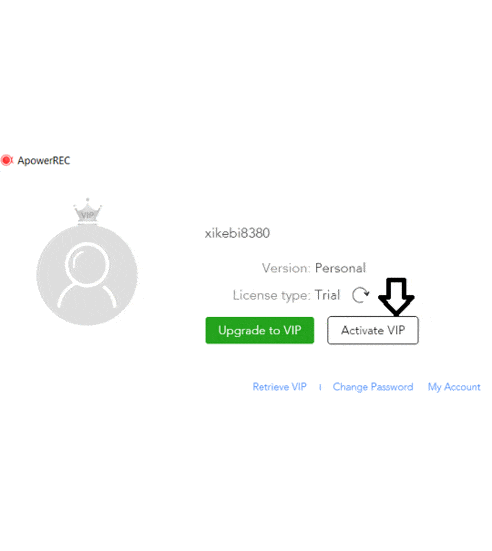Click the green Upgrade to VIP button
492x551 pixels.
tap(260, 330)
